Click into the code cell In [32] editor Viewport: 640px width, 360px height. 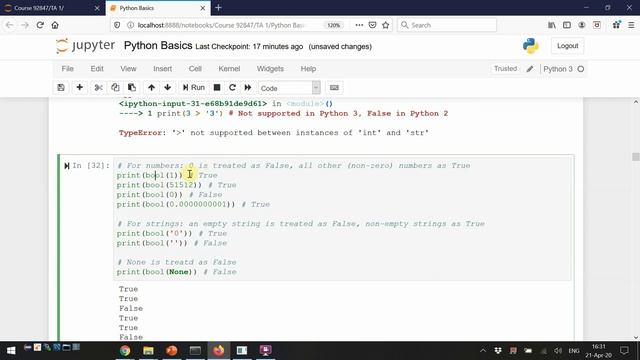343,218
